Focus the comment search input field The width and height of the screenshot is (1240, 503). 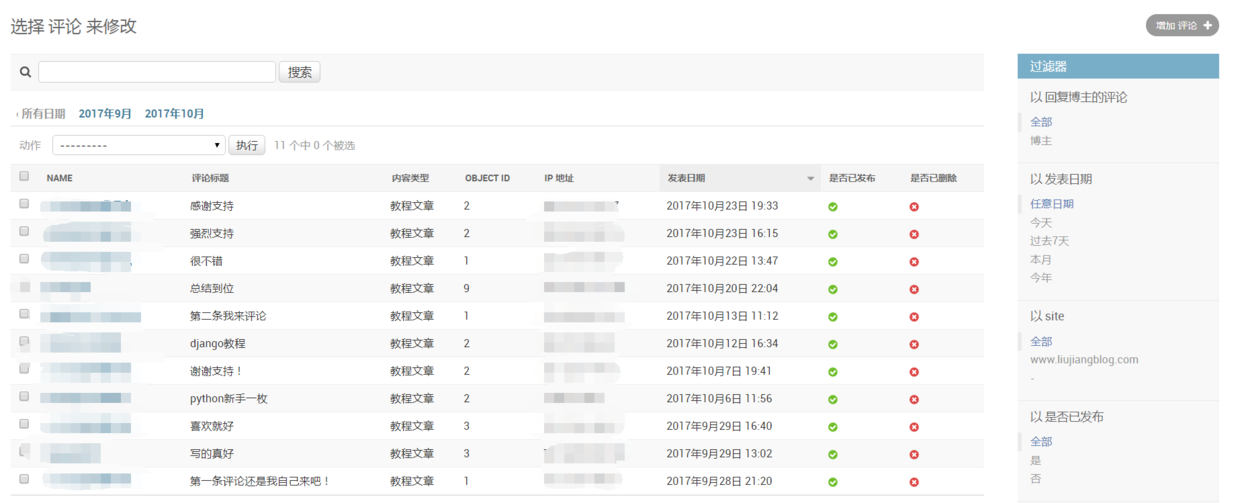(x=157, y=72)
